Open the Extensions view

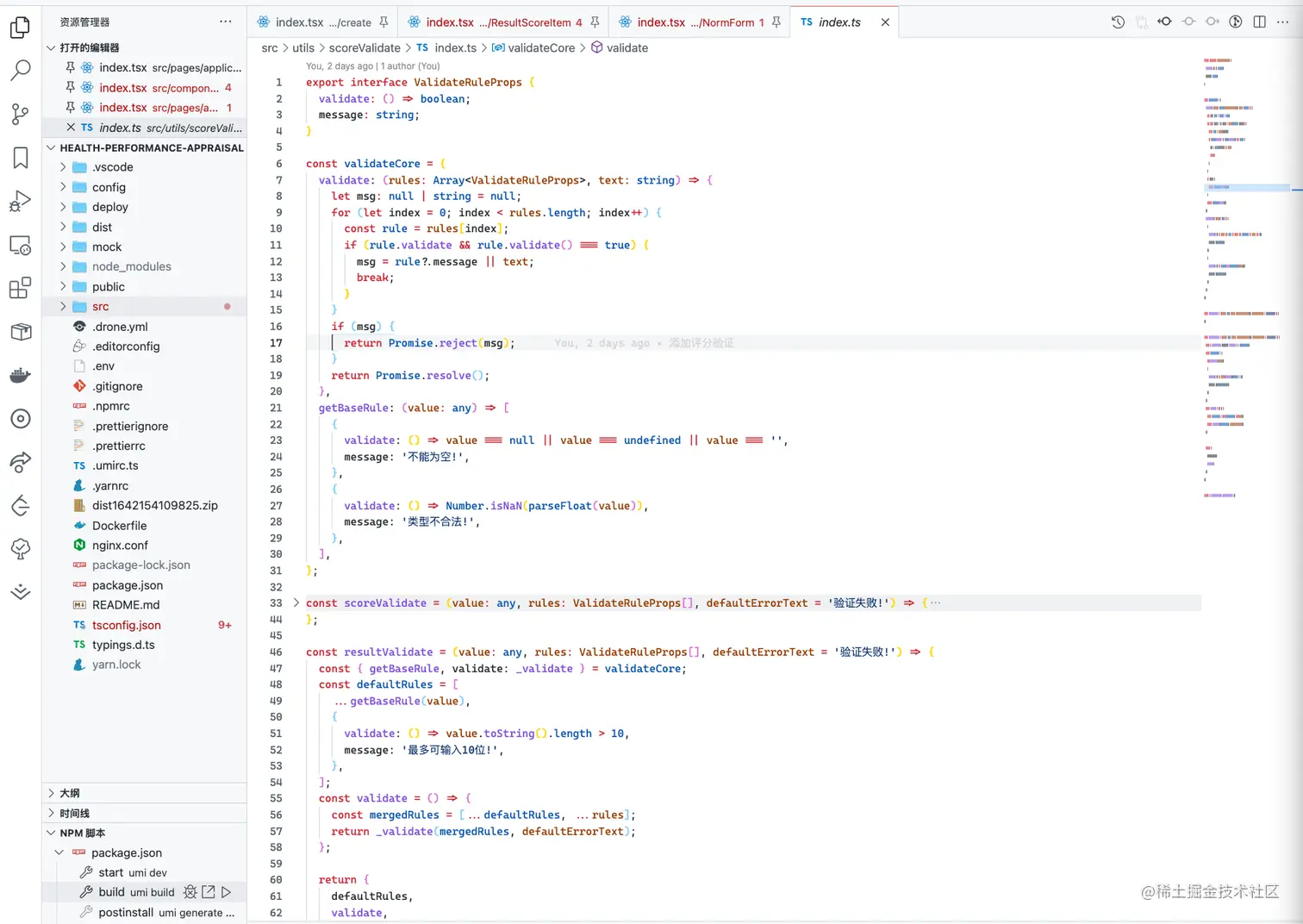click(x=20, y=288)
